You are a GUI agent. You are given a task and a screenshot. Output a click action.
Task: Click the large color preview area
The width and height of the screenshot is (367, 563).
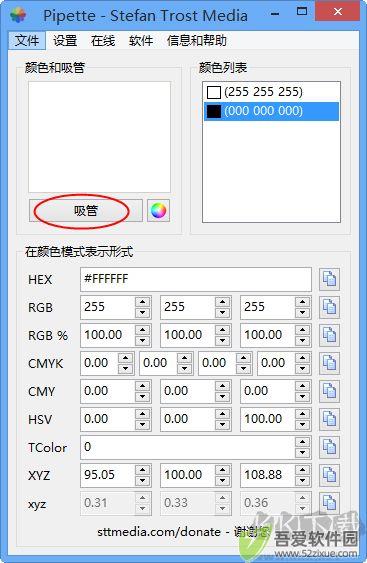click(99, 137)
